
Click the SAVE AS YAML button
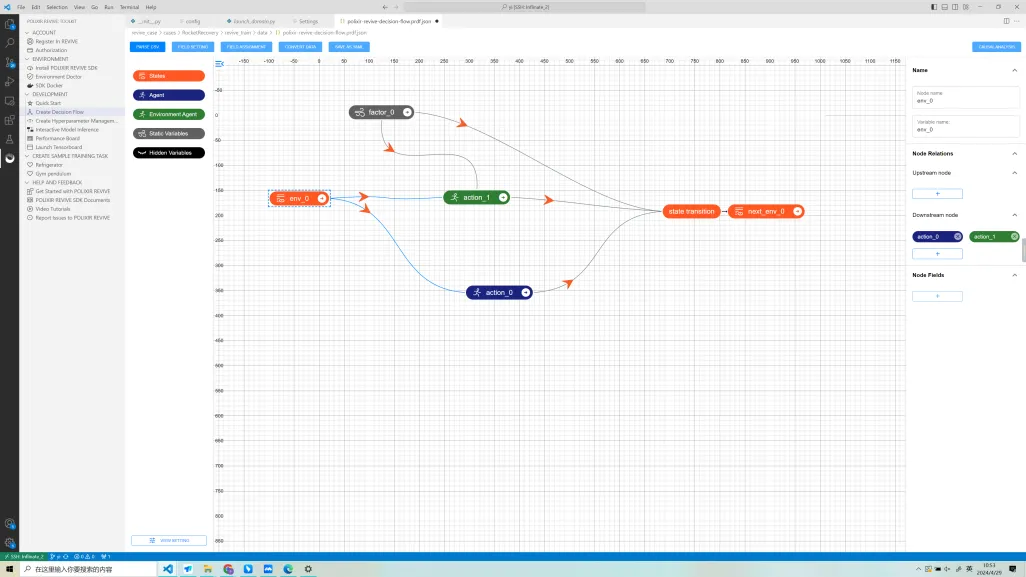click(x=349, y=46)
